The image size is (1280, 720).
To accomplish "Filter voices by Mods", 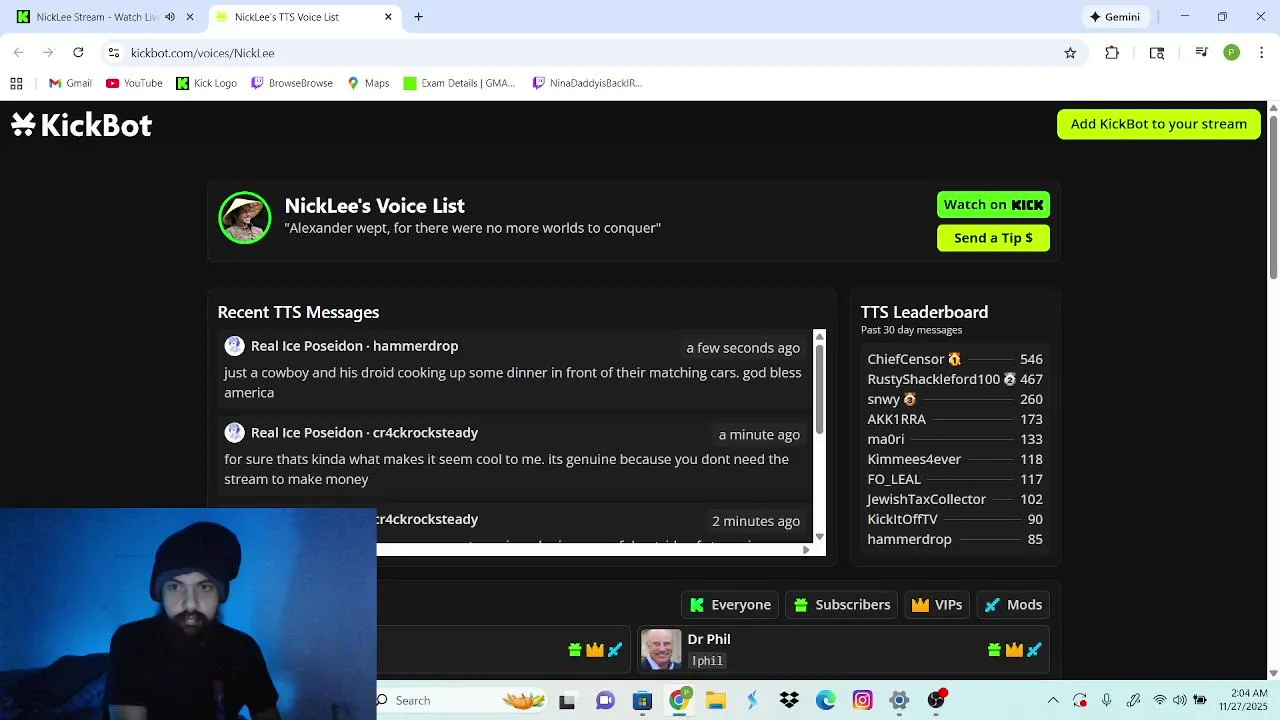I will pyautogui.click(x=1014, y=605).
